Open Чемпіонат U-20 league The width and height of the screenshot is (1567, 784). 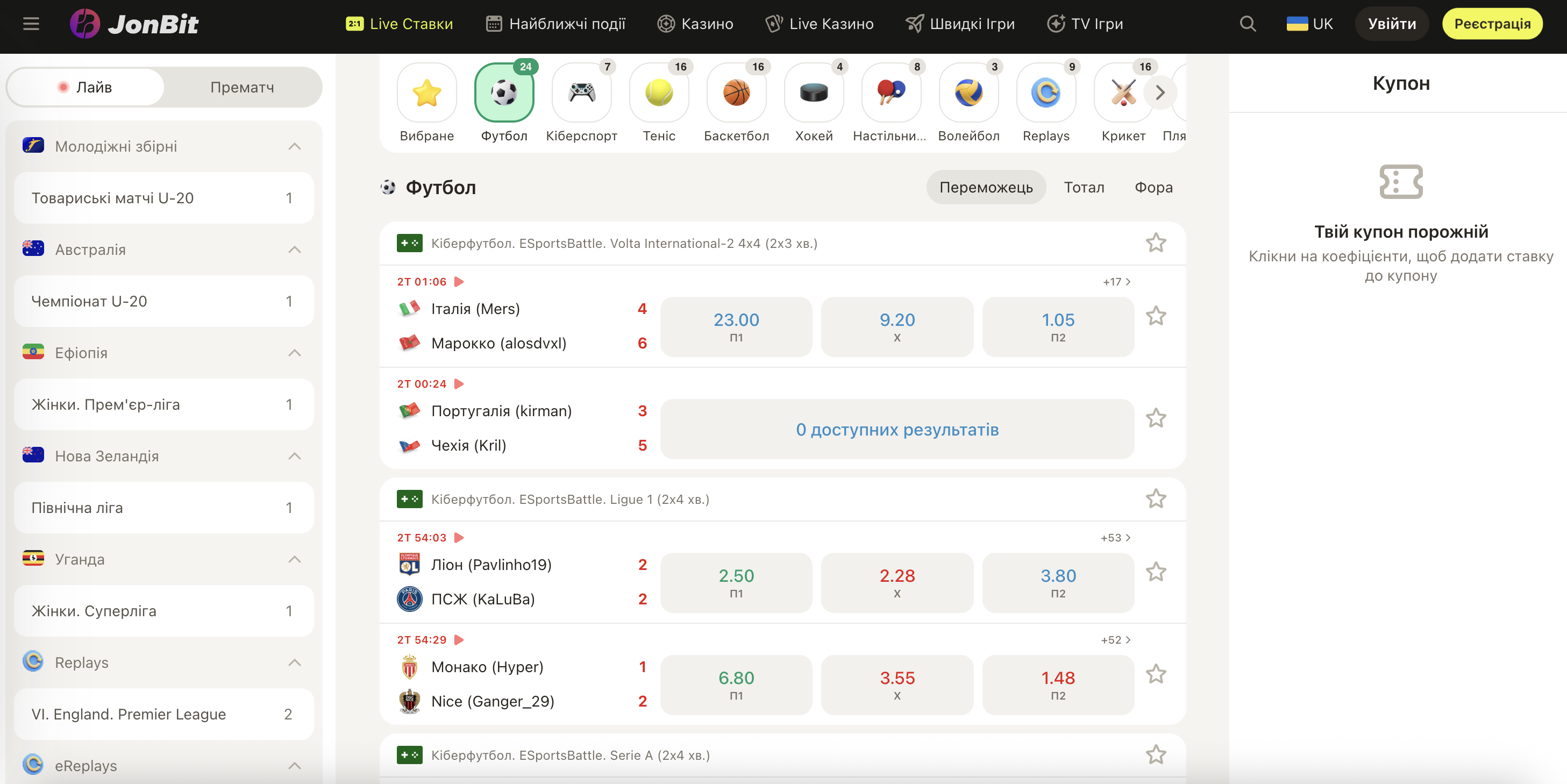click(163, 302)
